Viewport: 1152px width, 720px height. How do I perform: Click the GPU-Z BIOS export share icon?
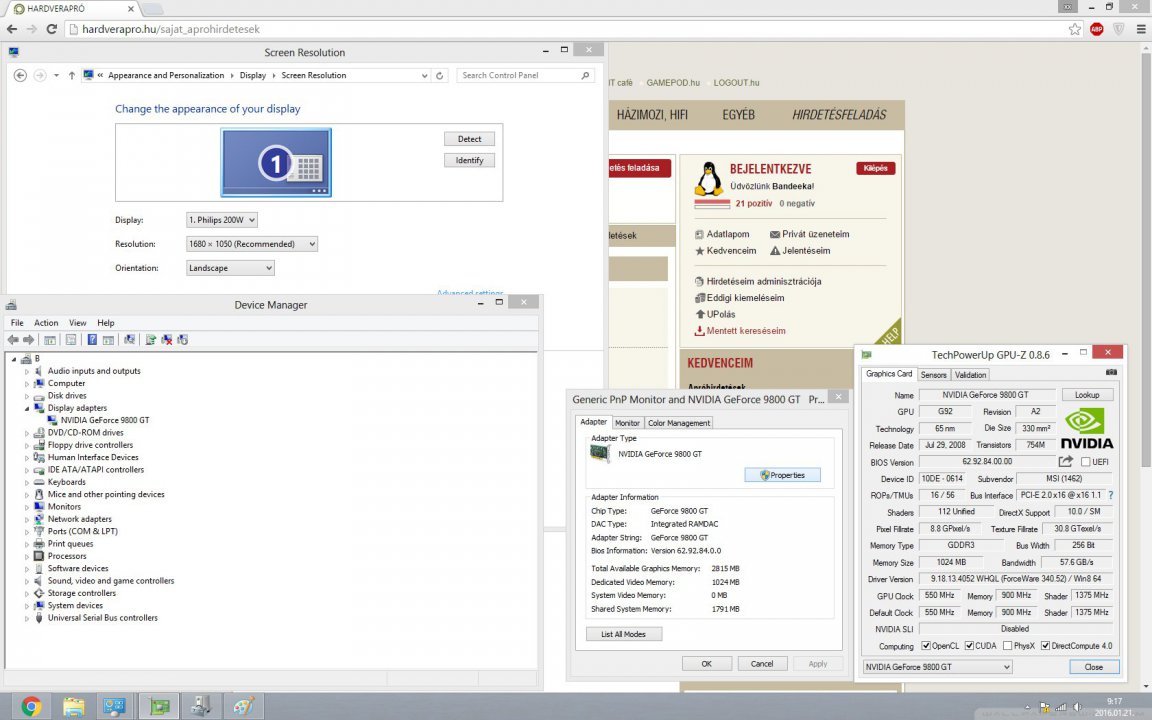[x=1065, y=461]
